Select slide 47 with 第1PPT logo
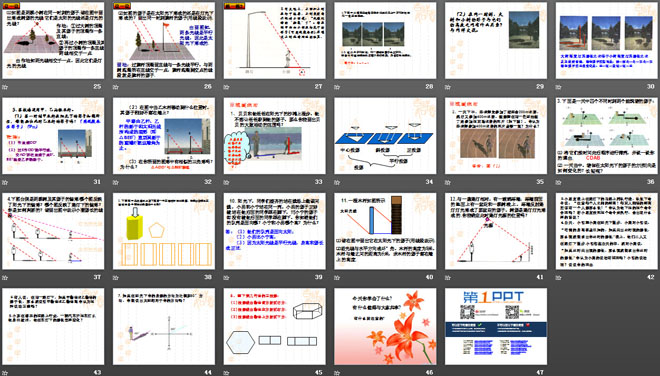The width and height of the screenshot is (660, 376). click(x=496, y=326)
